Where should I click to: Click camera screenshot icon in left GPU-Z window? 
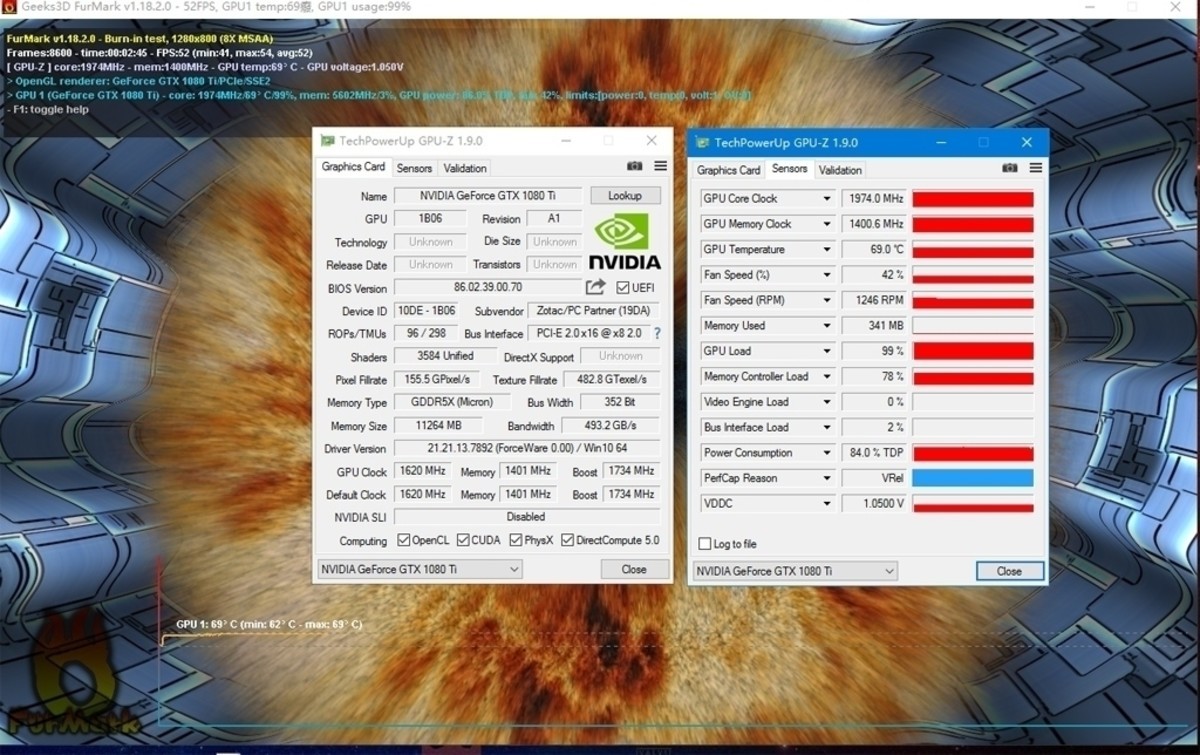pos(635,166)
